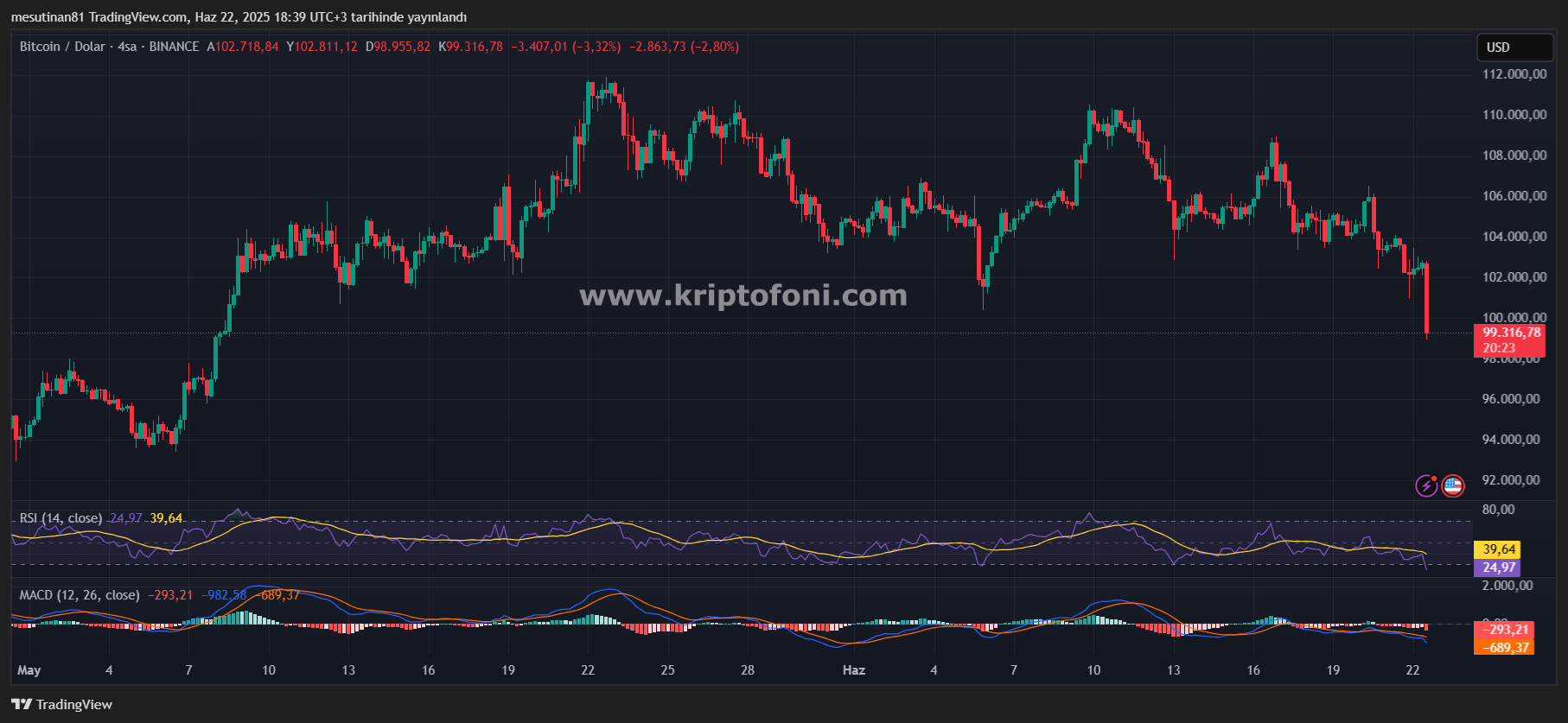Click the RSI 80,00 scale label
The width and height of the screenshot is (1568, 723).
[1498, 510]
